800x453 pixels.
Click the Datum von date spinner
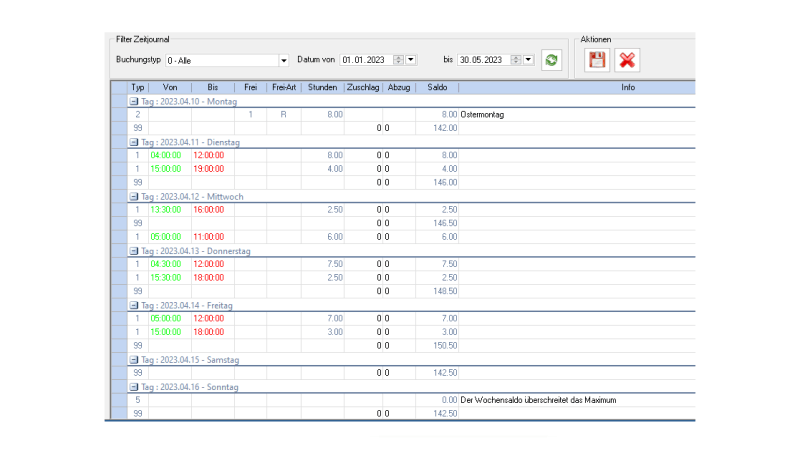[x=399, y=60]
